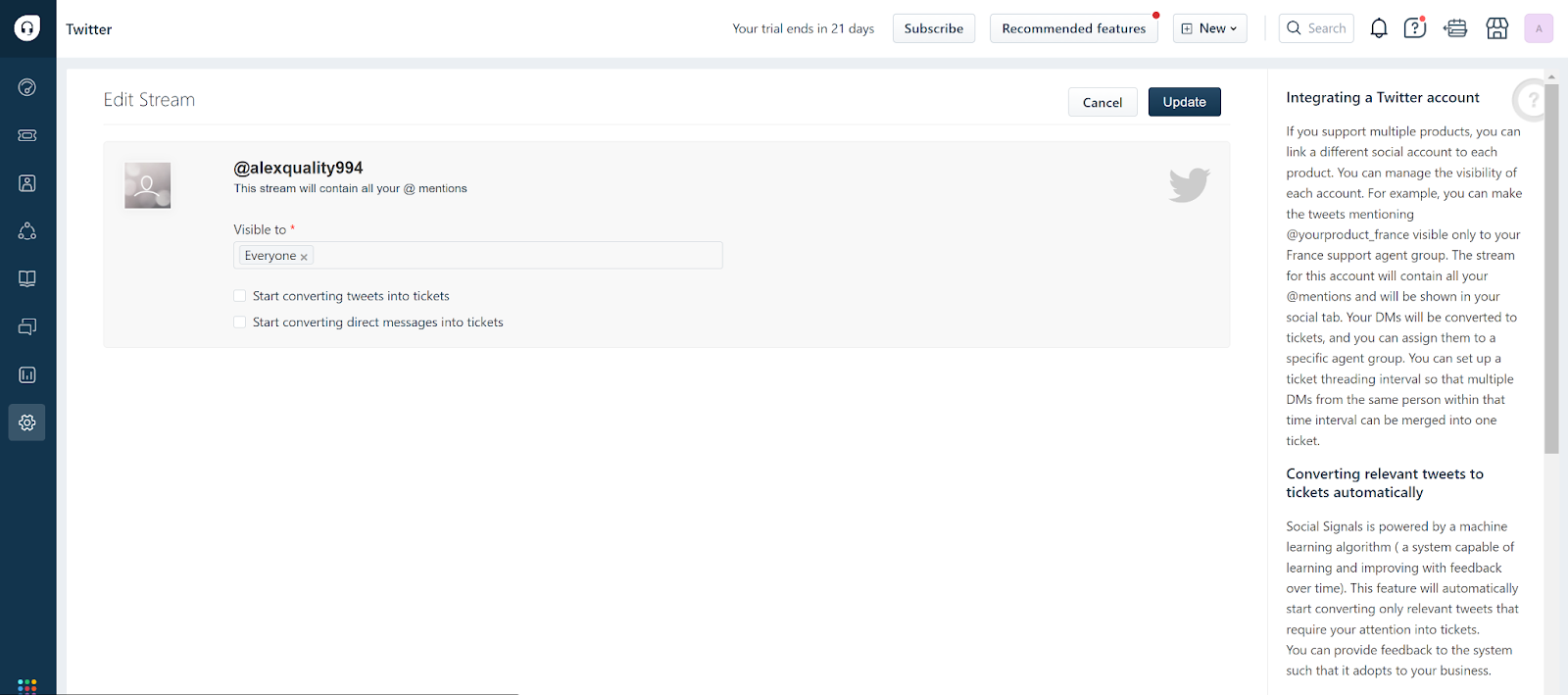Open the notifications bell icon
This screenshot has width=1568, height=695.
pyautogui.click(x=1378, y=28)
